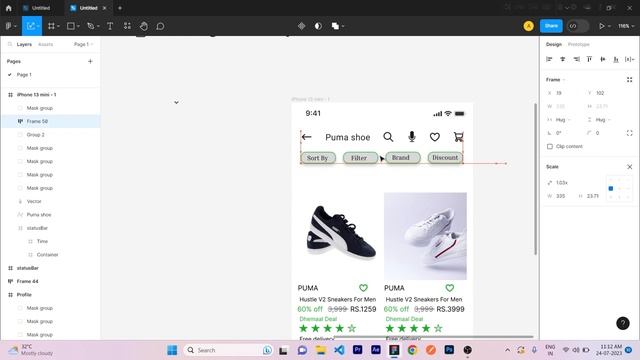
Task: Switch to the Assets tab
Action: 45,44
